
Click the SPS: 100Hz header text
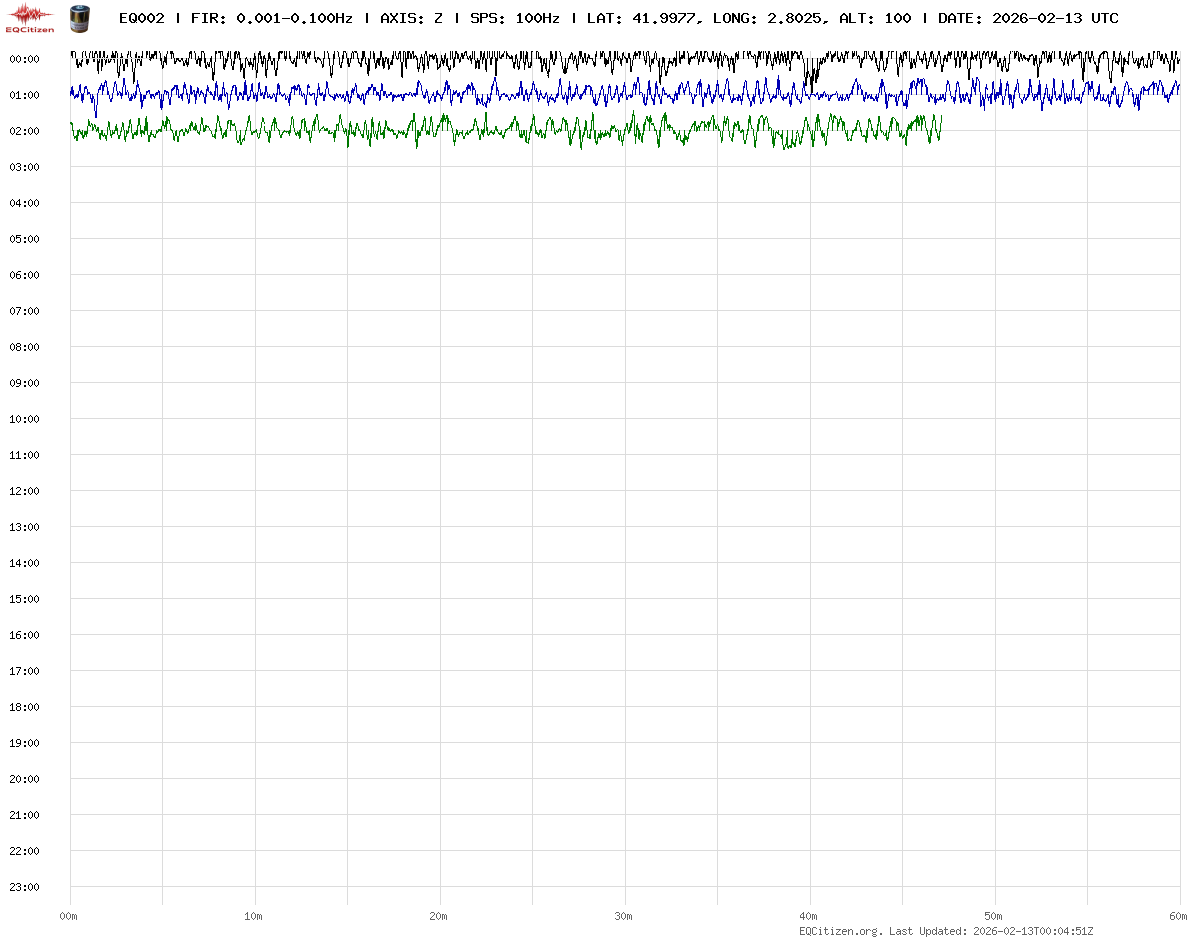click(x=514, y=18)
